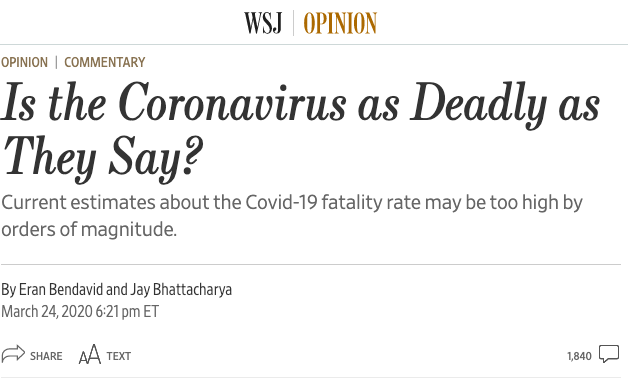628x387 pixels.
Task: Click the share arrow icon
Action: click(13, 354)
